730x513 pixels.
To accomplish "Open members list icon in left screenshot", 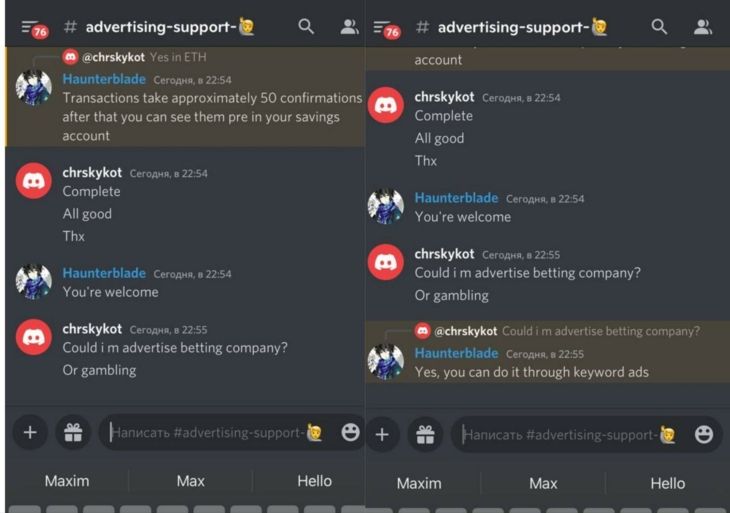I will coord(349,27).
